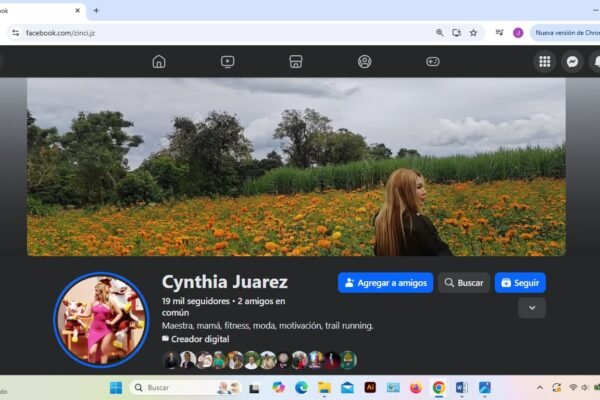Open Cynthia Juarez's profile picture

[x=101, y=321]
